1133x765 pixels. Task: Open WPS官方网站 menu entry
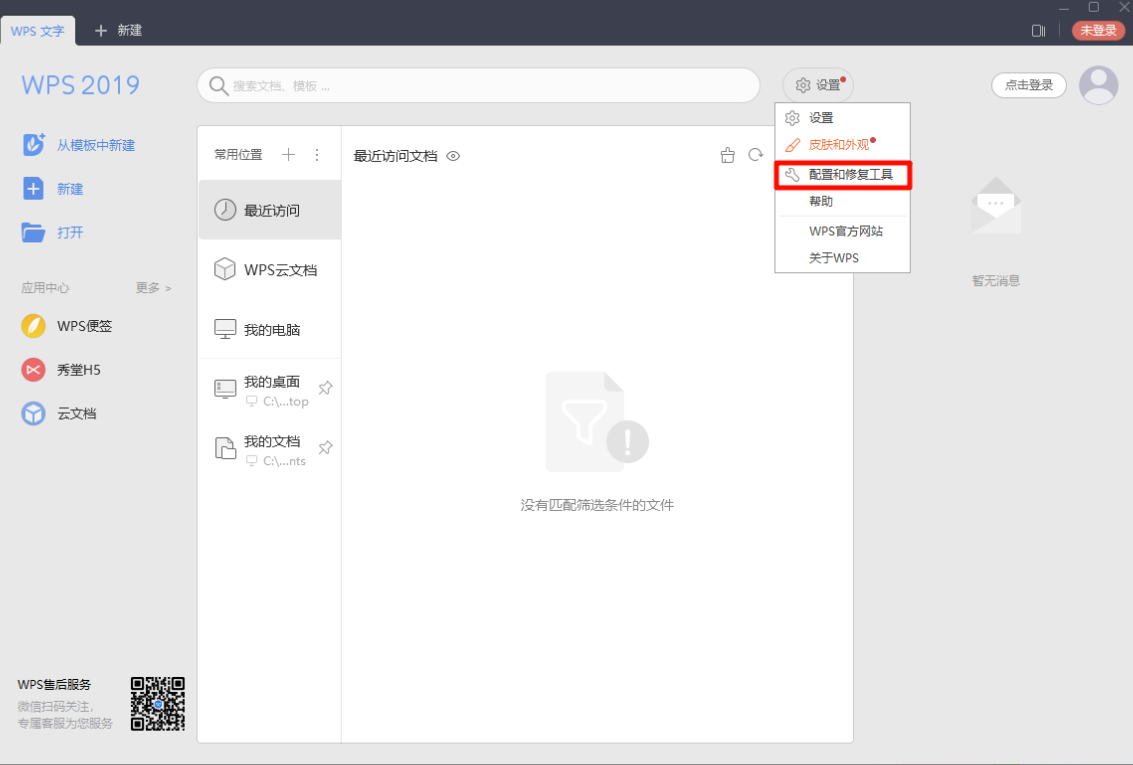(x=843, y=231)
